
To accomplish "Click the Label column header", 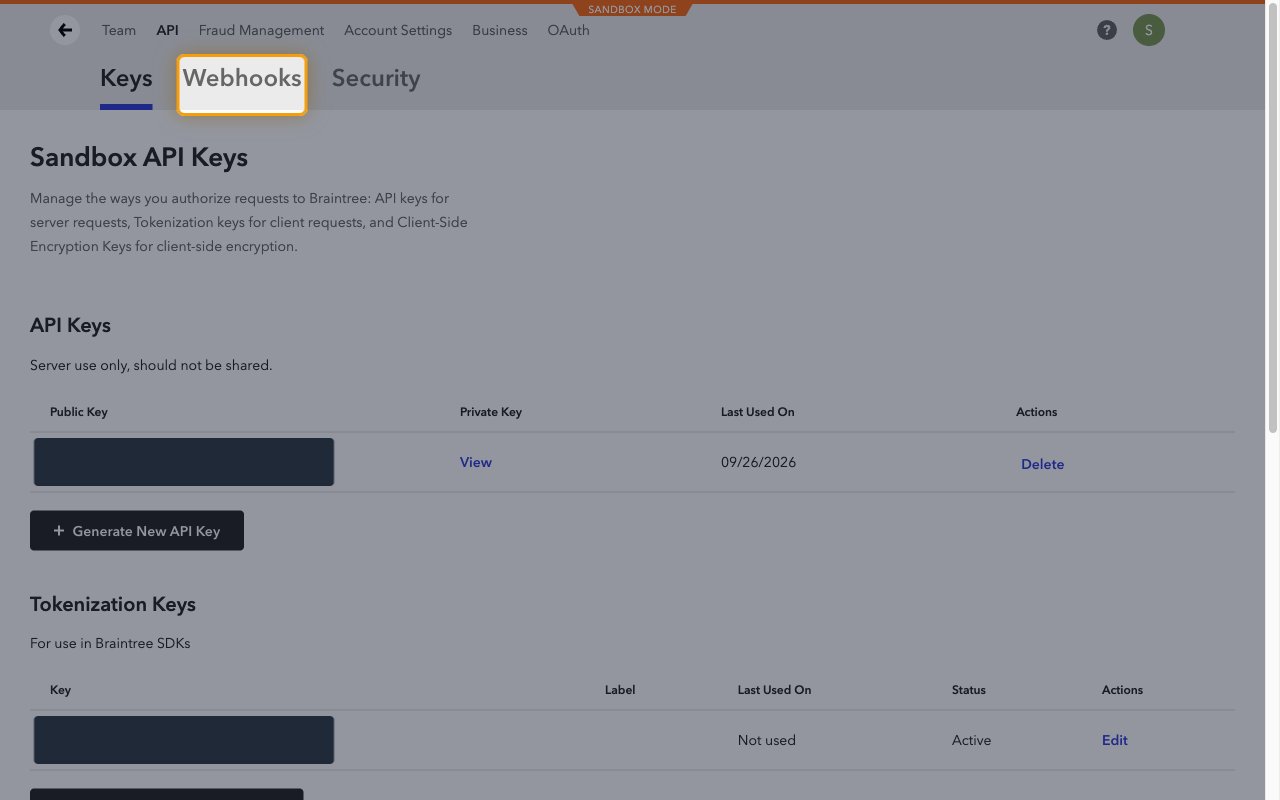I will (620, 690).
